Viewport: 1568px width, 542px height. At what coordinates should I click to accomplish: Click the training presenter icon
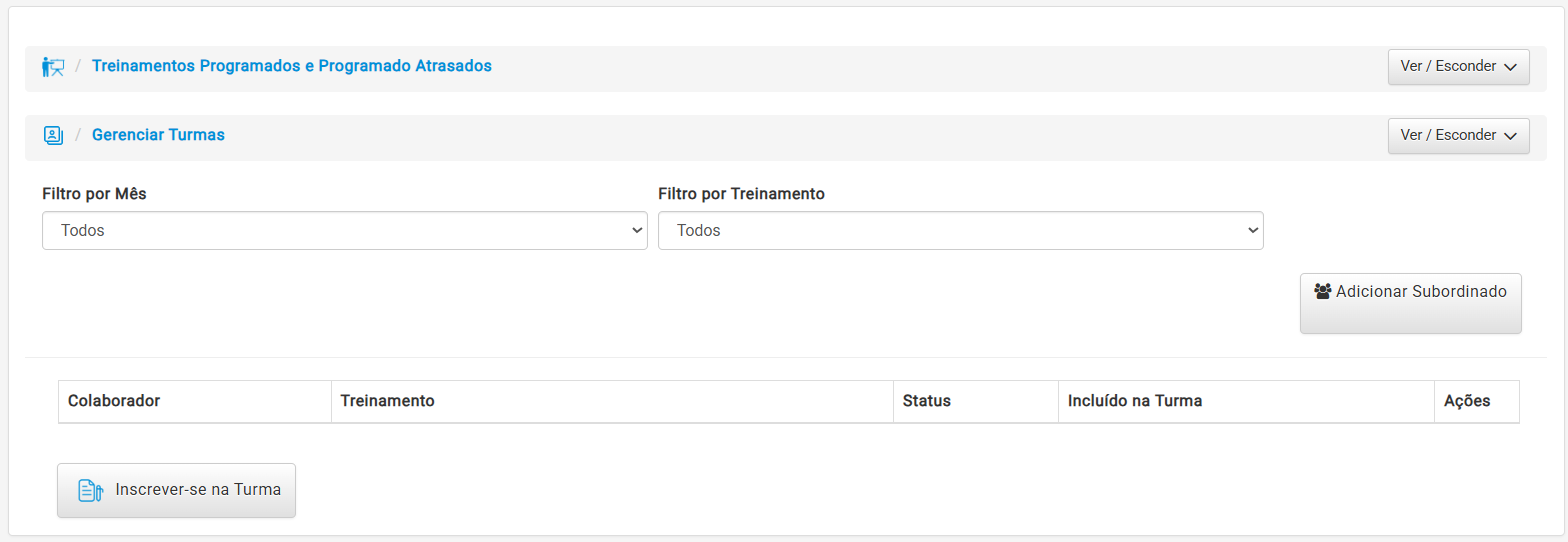[53, 67]
